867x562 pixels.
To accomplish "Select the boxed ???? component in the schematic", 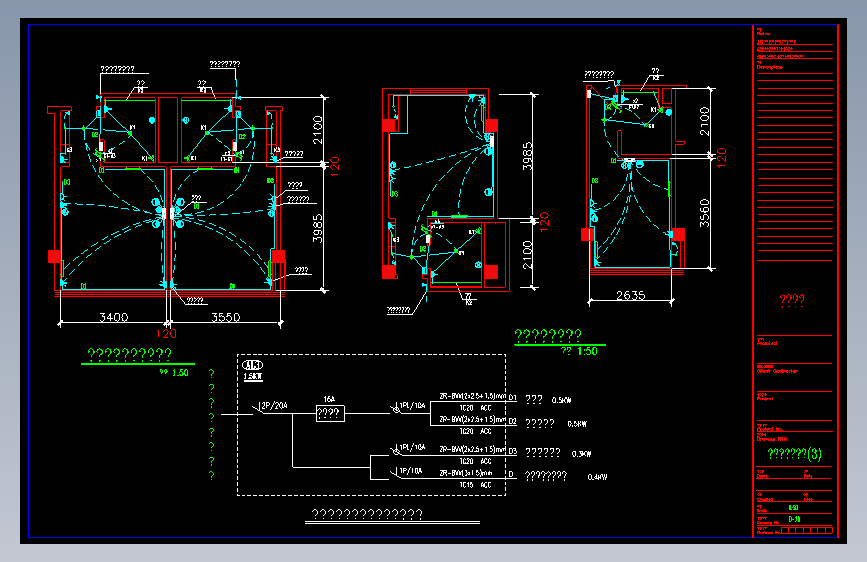I will 330,414.
